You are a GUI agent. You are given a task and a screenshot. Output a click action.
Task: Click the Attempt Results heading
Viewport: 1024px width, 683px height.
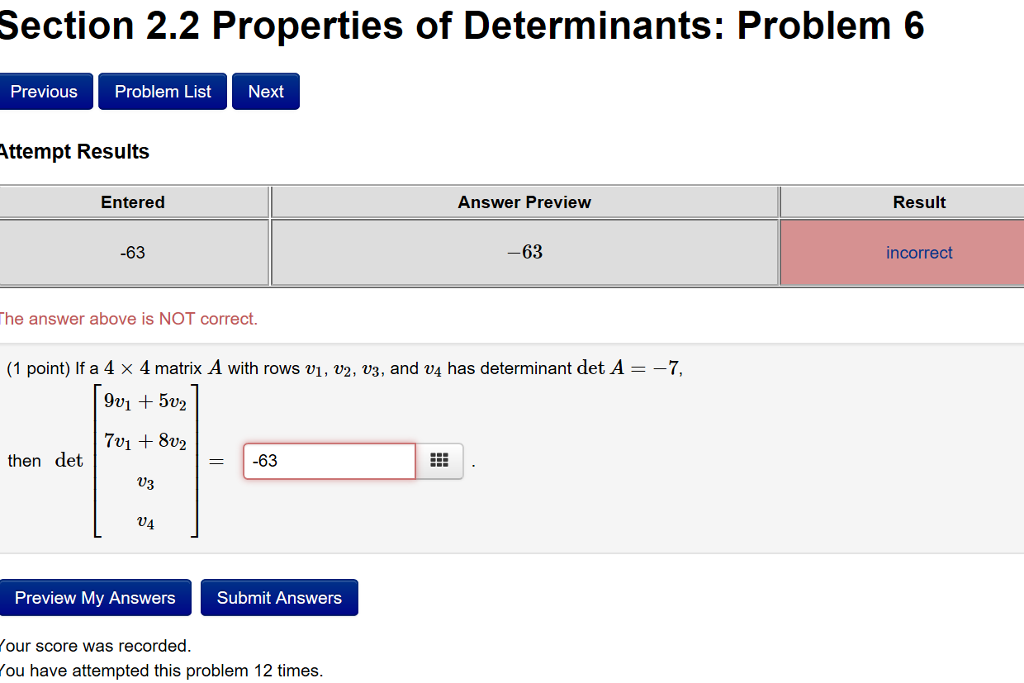[74, 151]
